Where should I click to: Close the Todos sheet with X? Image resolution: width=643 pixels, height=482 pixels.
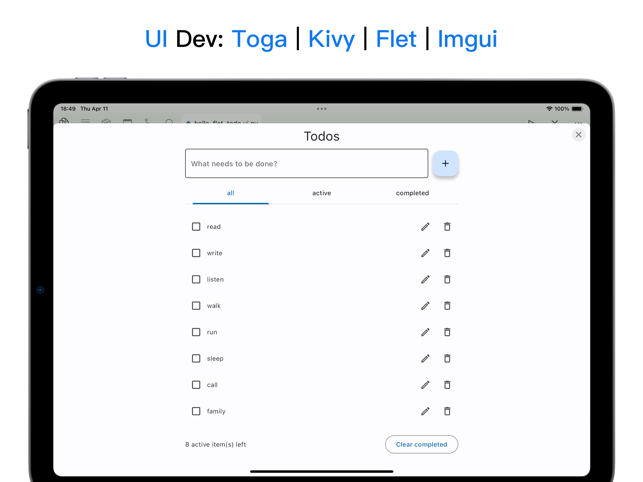point(578,135)
